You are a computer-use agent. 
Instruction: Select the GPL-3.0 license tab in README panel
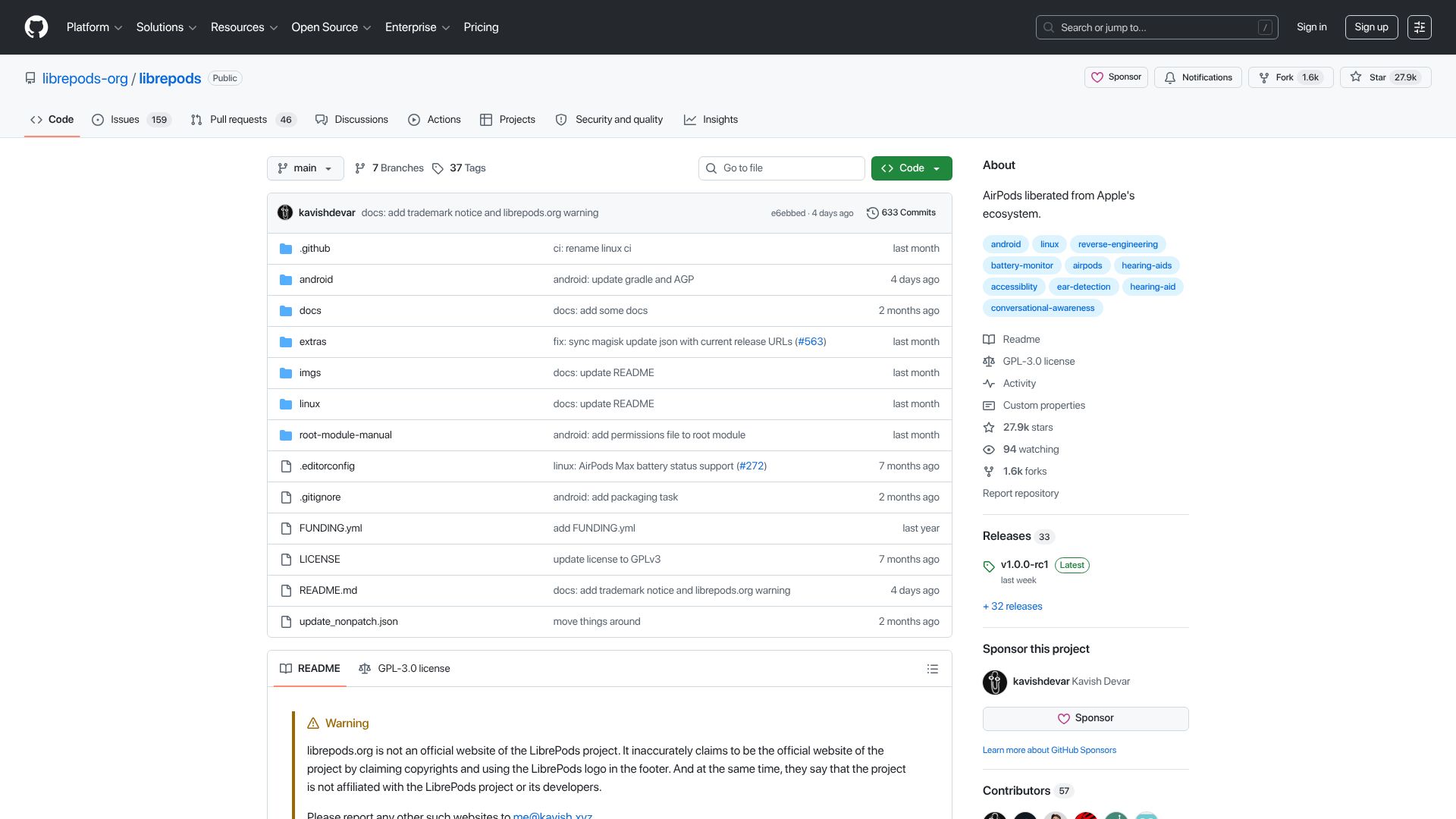404,669
